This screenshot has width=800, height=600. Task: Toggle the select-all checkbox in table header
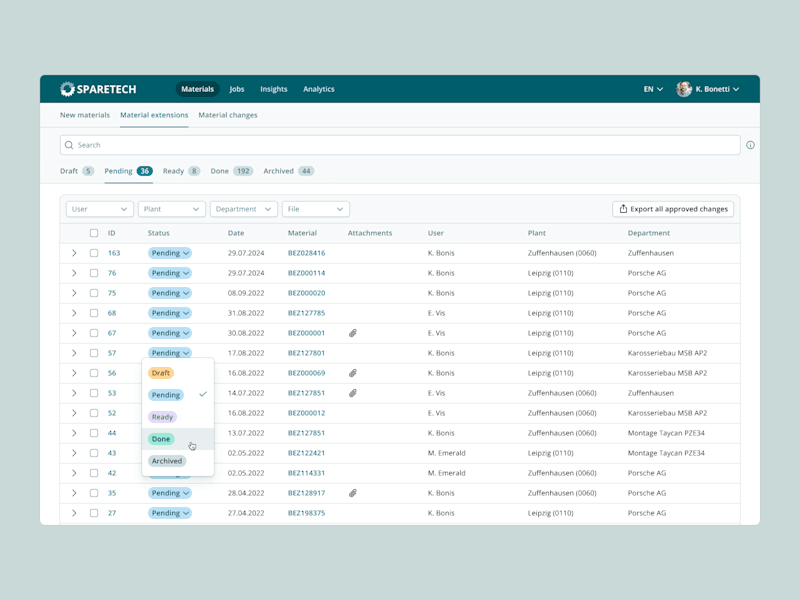click(x=94, y=233)
